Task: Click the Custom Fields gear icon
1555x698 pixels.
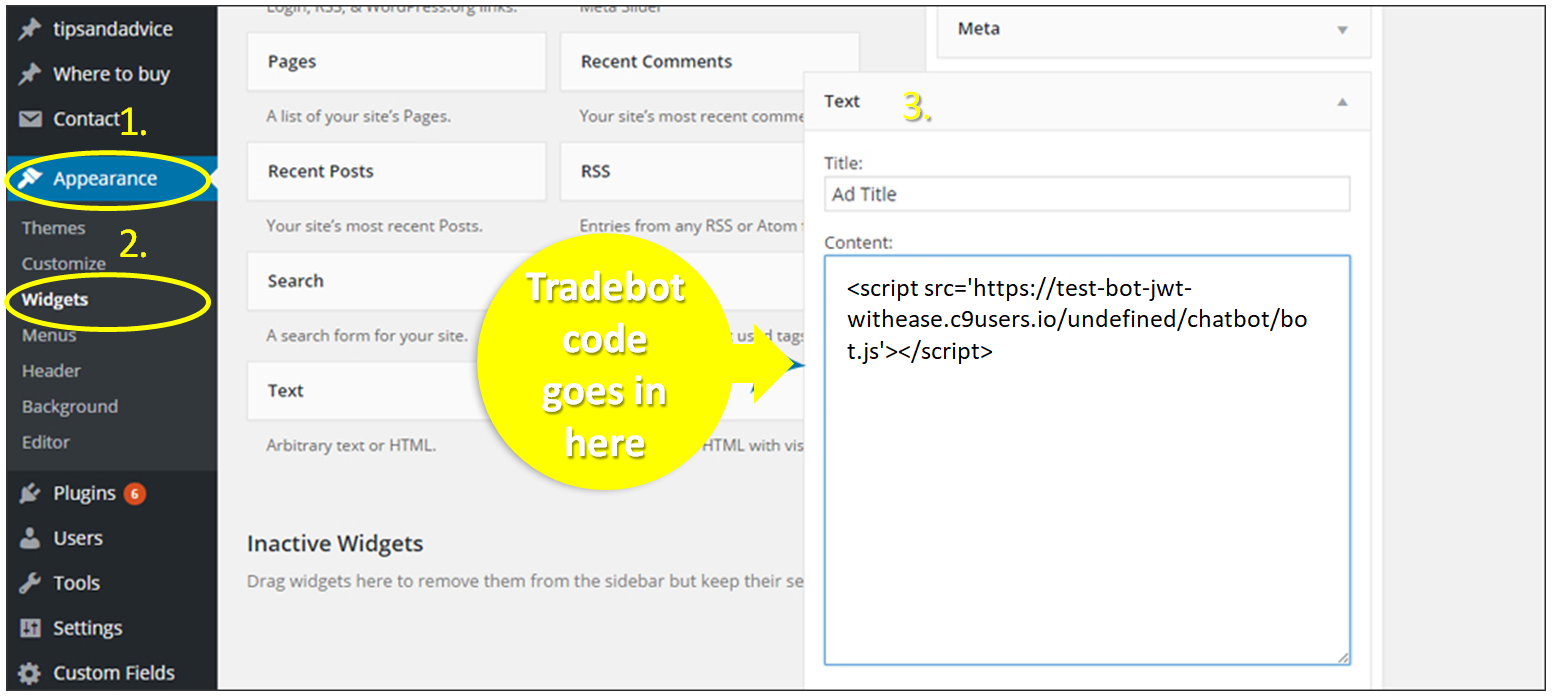Action: tap(30, 673)
